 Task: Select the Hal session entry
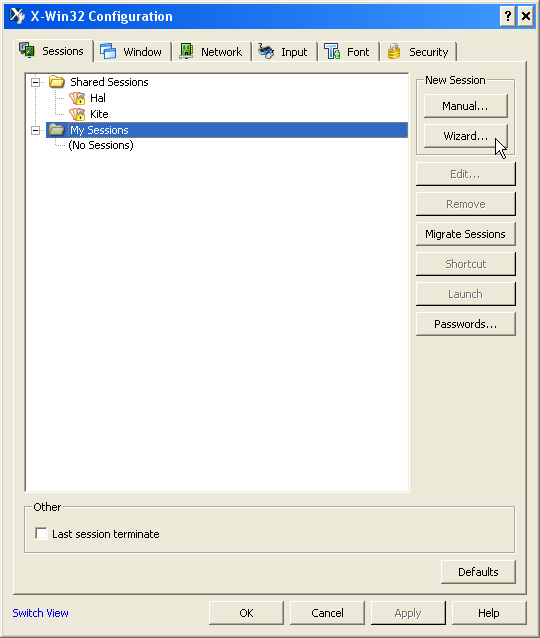98,98
